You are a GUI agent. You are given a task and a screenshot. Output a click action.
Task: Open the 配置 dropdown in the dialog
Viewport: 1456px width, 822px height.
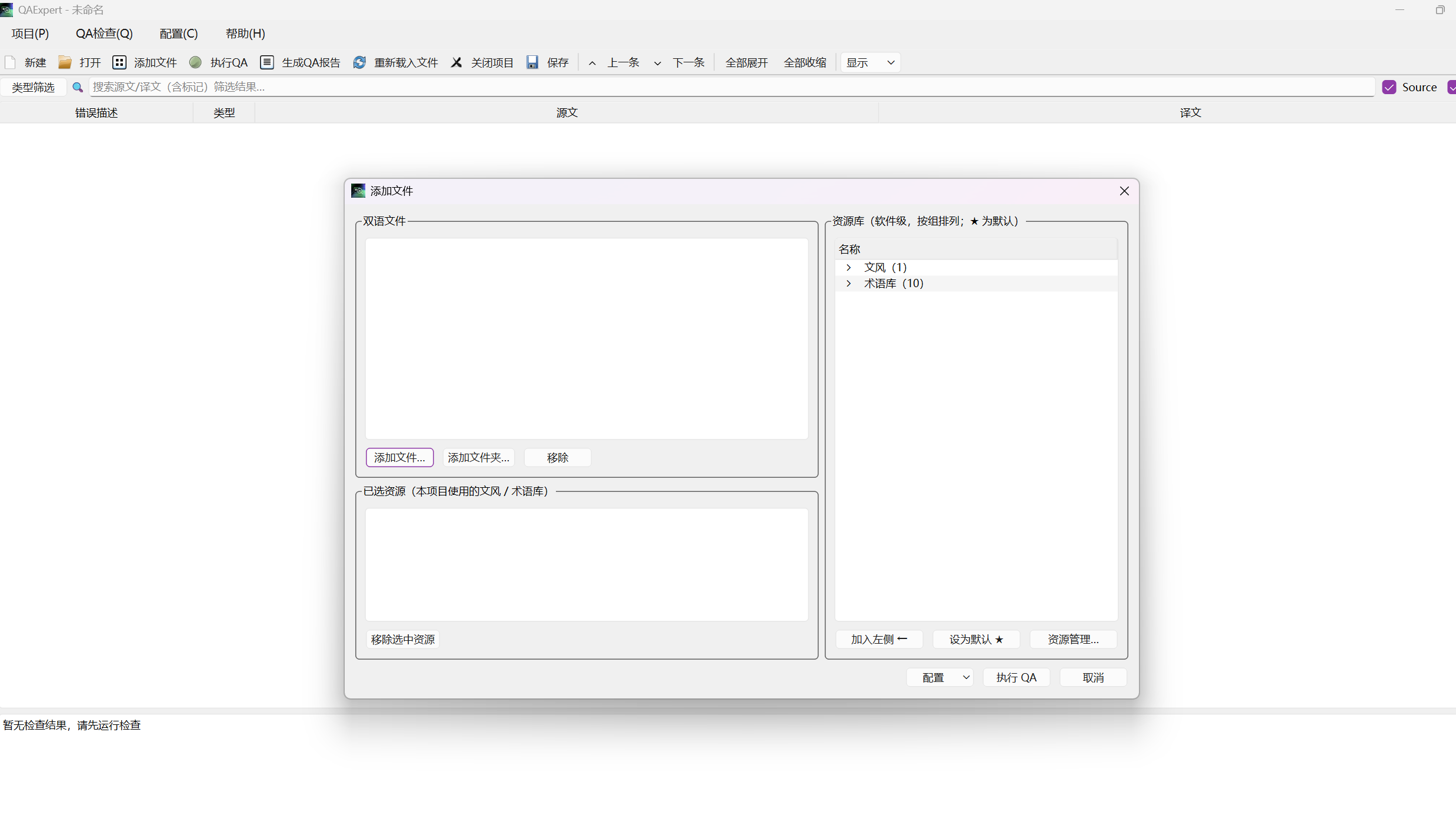pyautogui.click(x=939, y=677)
